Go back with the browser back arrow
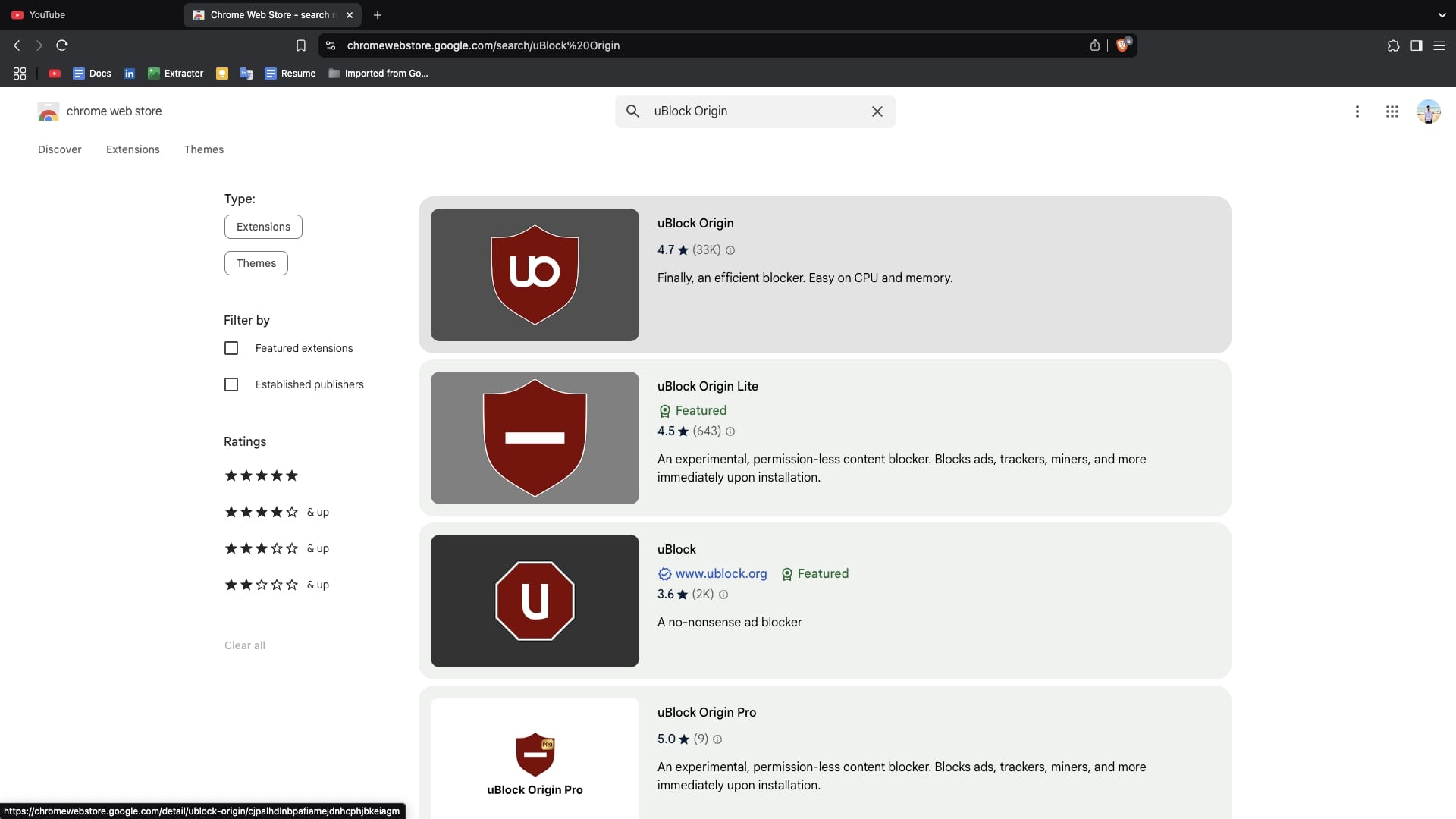1456x819 pixels. (x=17, y=45)
